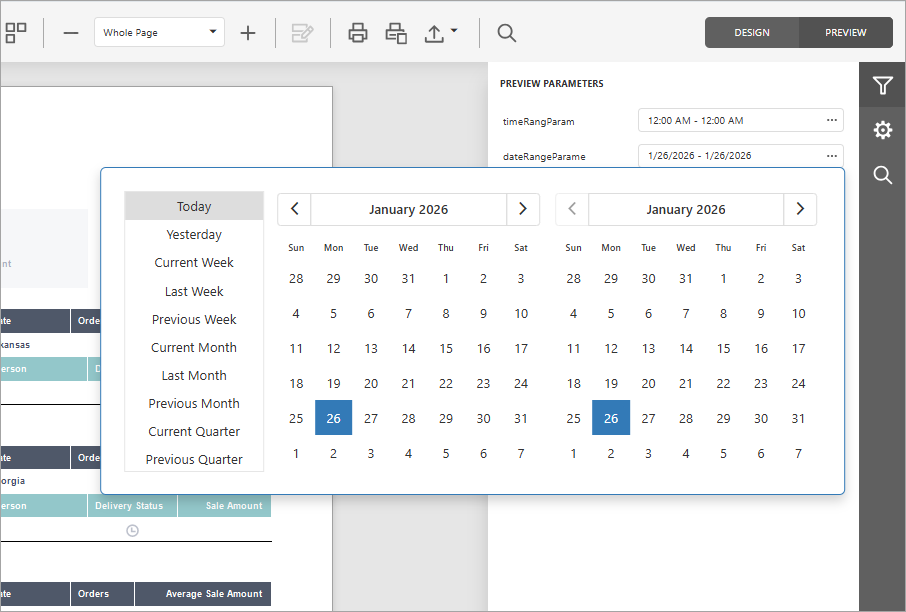
Task: Select January 14 in right calendar
Action: click(x=686, y=348)
